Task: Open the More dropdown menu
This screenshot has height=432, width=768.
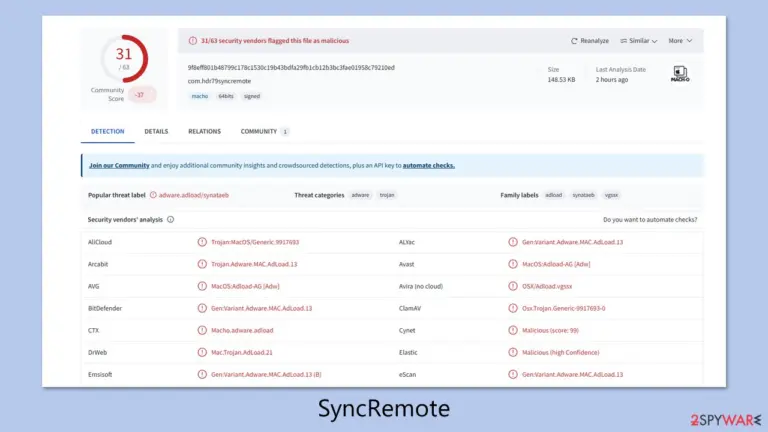Action: [680, 41]
